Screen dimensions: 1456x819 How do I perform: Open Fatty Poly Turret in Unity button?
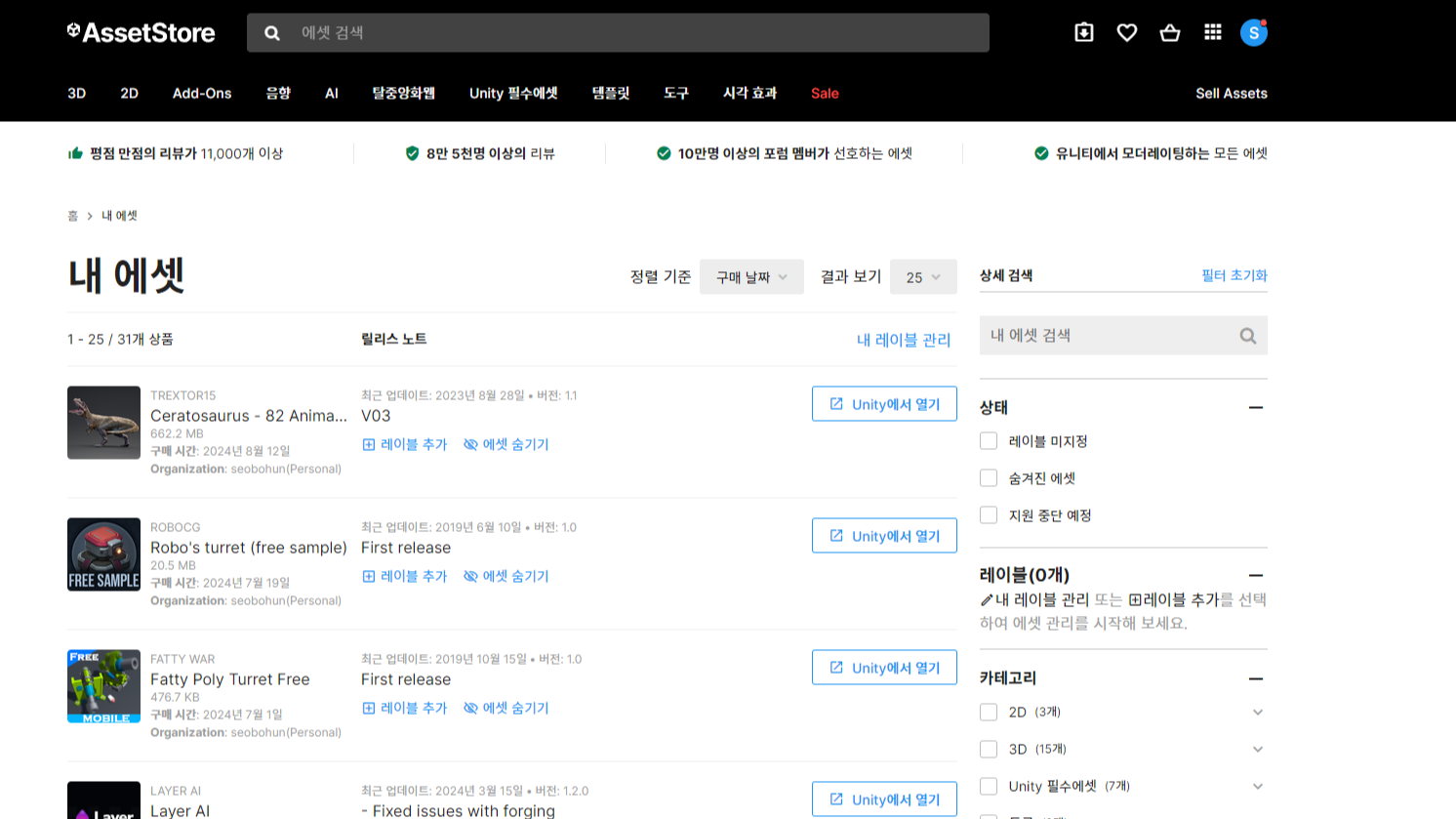tap(884, 668)
